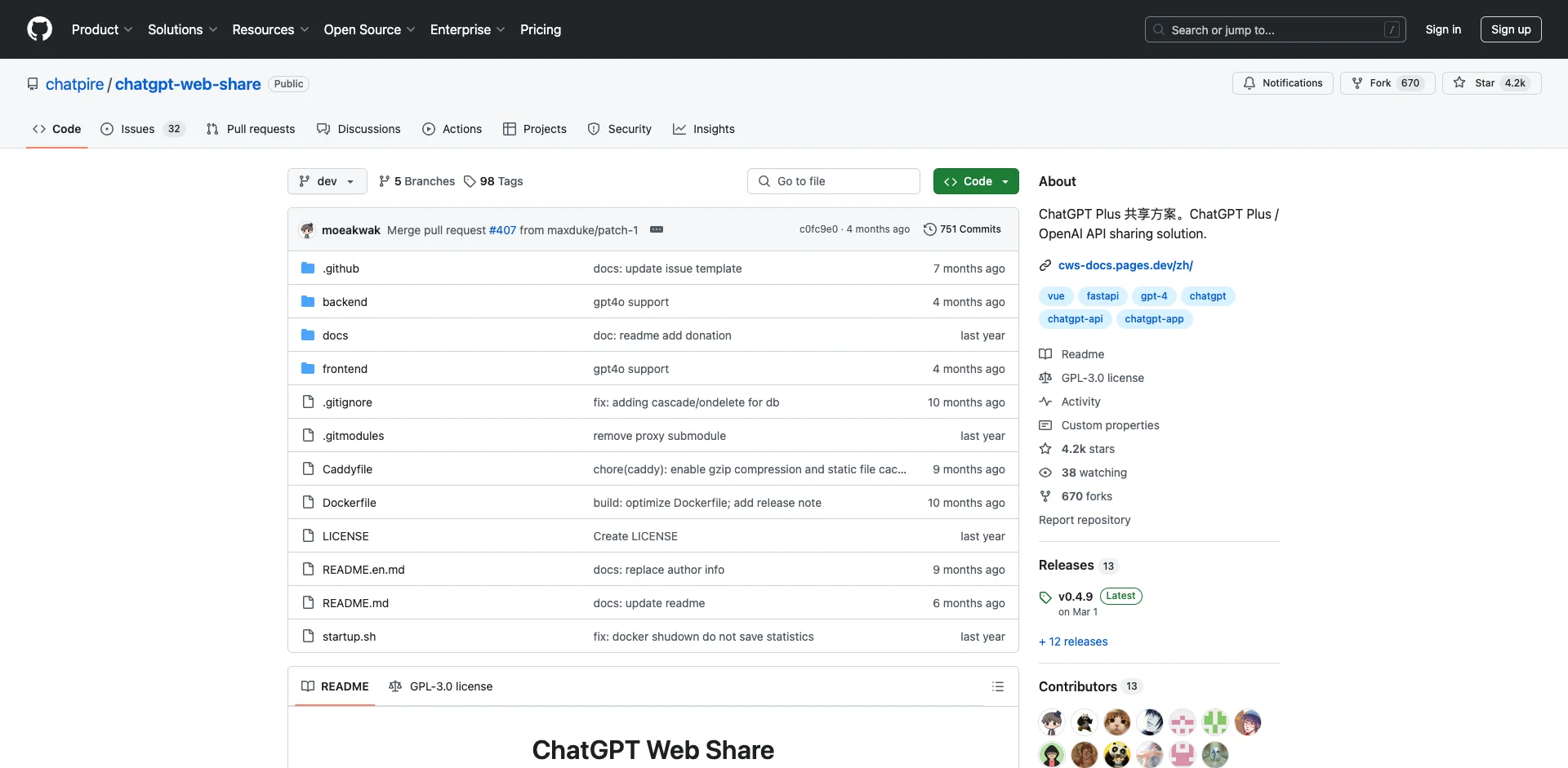Click moeakwak's avatar in commit bar
The width and height of the screenshot is (1568, 768).
[307, 230]
